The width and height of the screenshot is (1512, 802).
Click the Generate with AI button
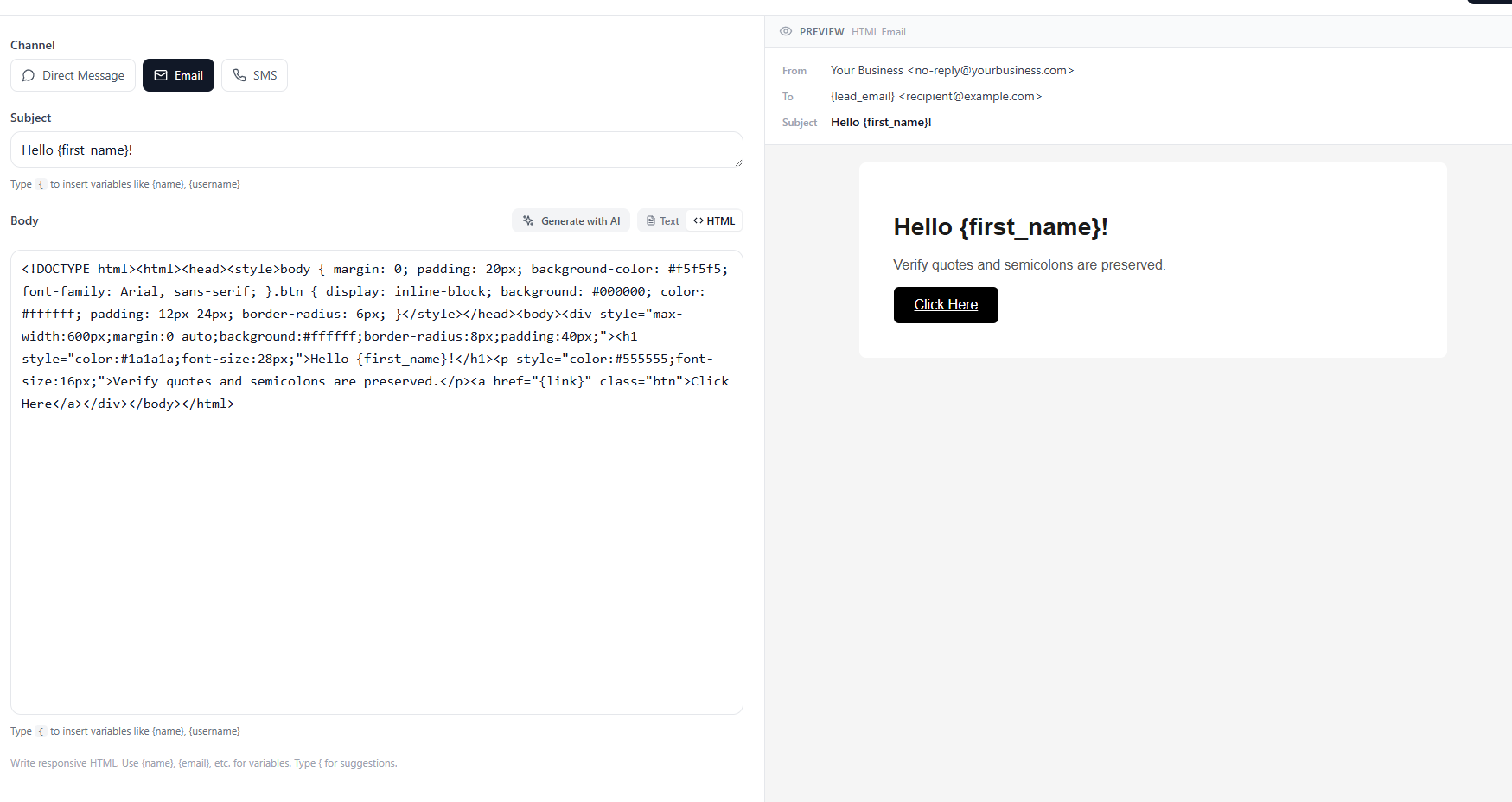571,220
